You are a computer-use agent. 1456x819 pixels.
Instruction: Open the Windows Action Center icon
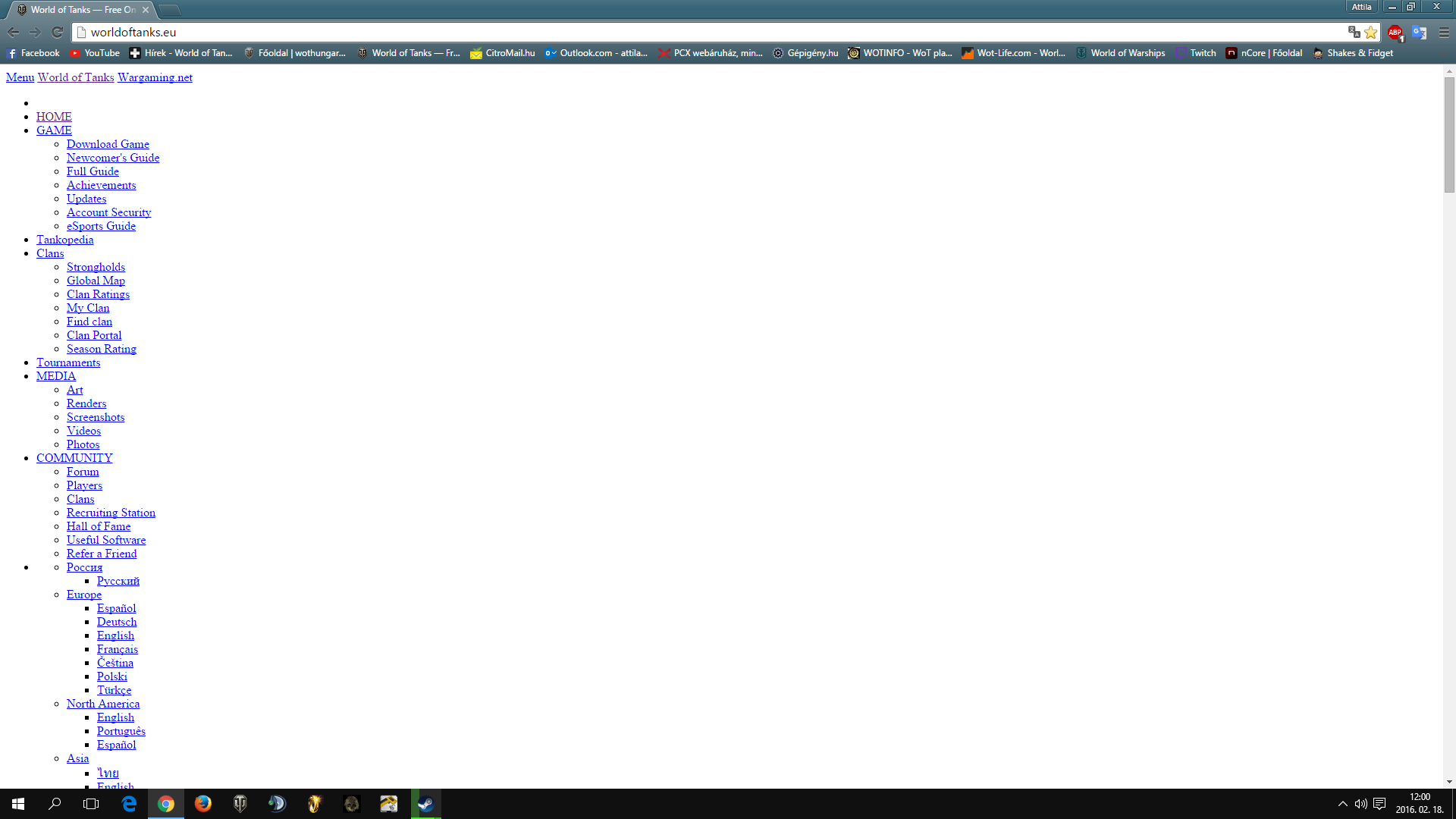(1379, 804)
